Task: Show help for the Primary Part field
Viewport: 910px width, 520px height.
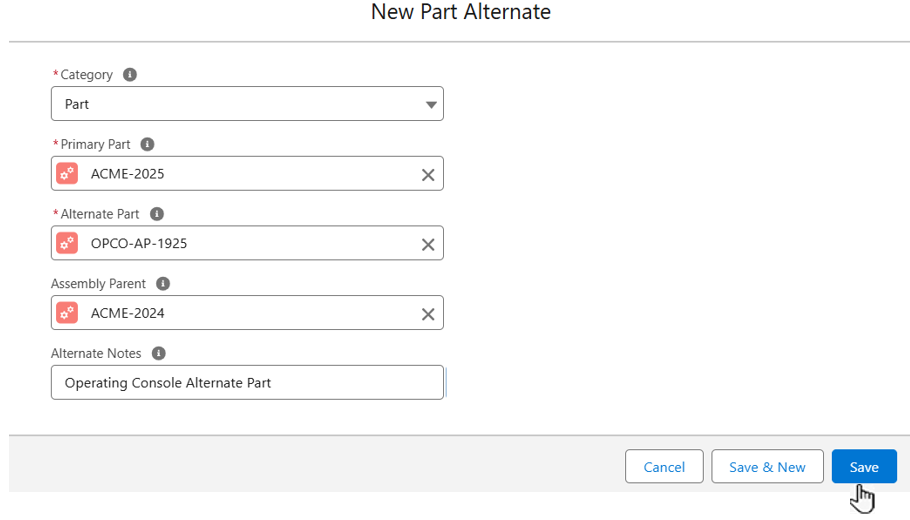Action: [x=148, y=144]
